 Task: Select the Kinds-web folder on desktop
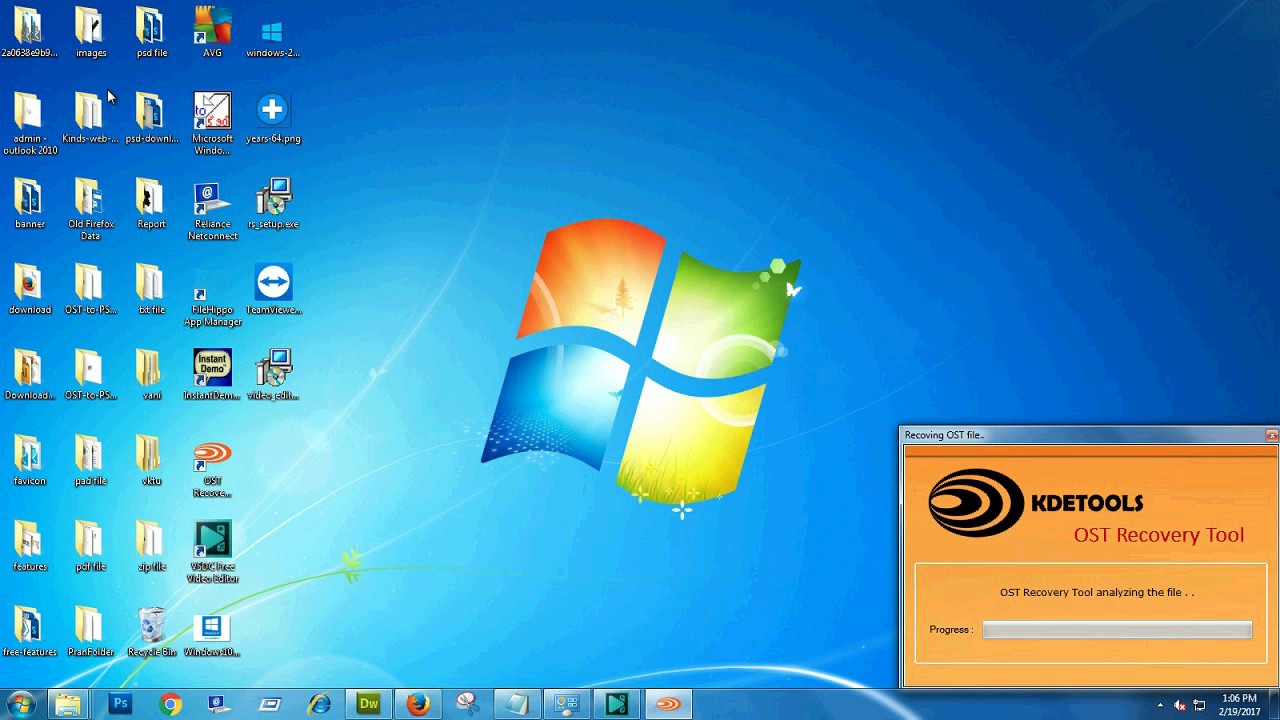point(90,118)
